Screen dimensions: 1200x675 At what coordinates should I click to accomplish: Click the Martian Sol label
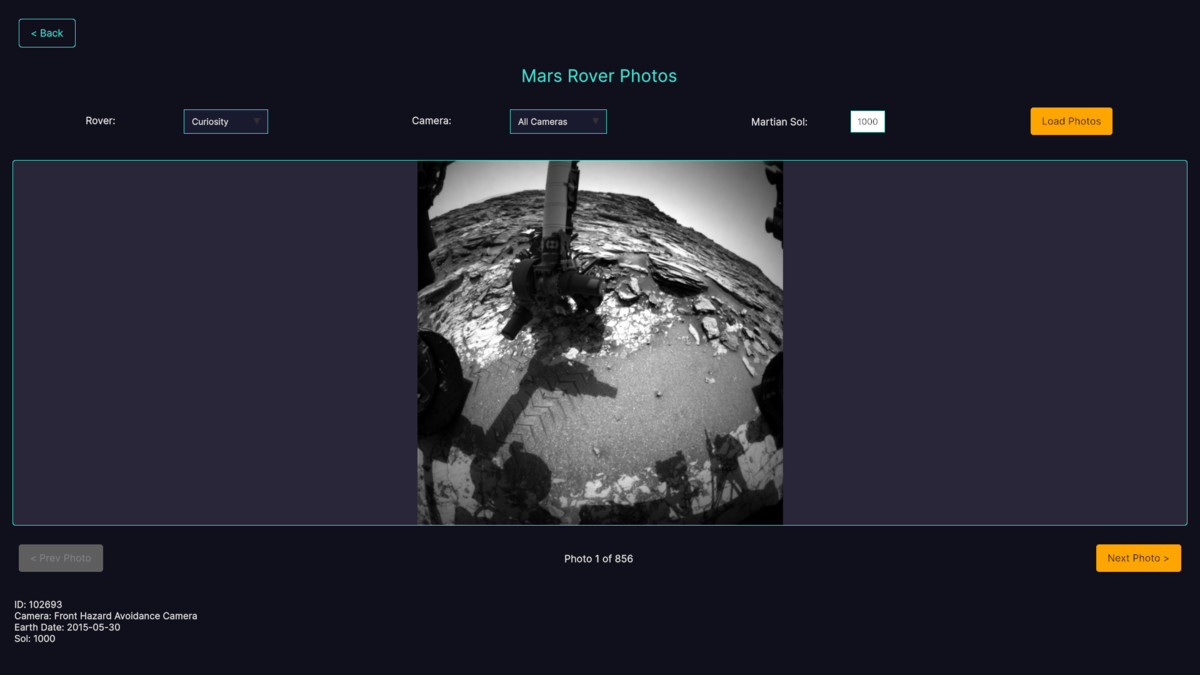click(779, 122)
